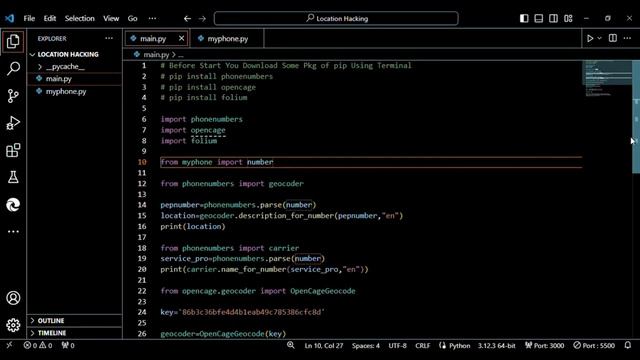The image size is (640, 360).
Task: Open remote window indicator in status bar
Action: tap(9, 345)
